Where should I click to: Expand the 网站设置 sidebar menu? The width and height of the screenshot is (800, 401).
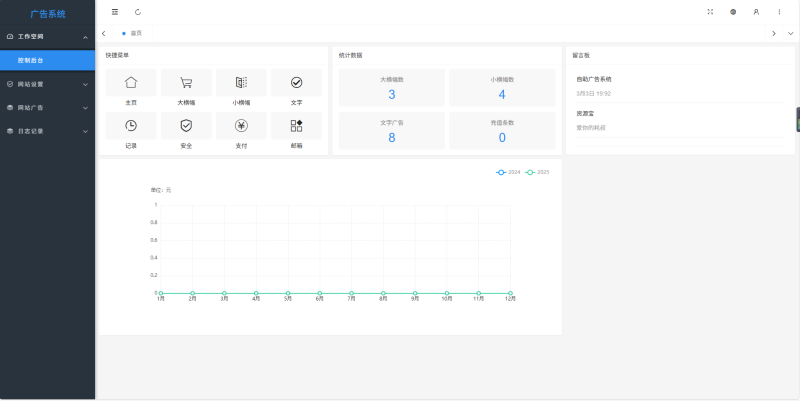click(47, 84)
